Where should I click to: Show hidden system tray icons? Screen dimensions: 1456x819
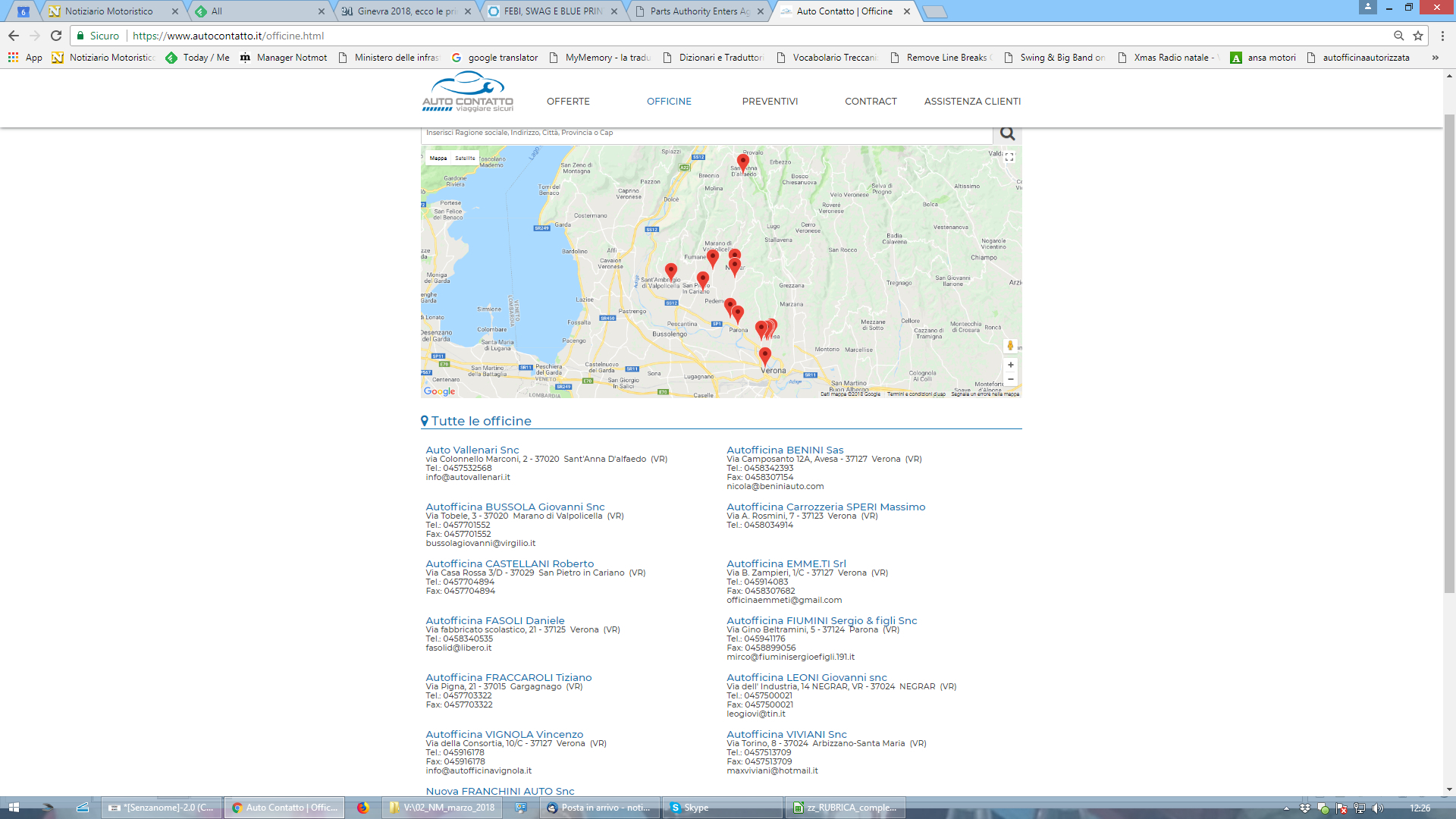(1286, 808)
